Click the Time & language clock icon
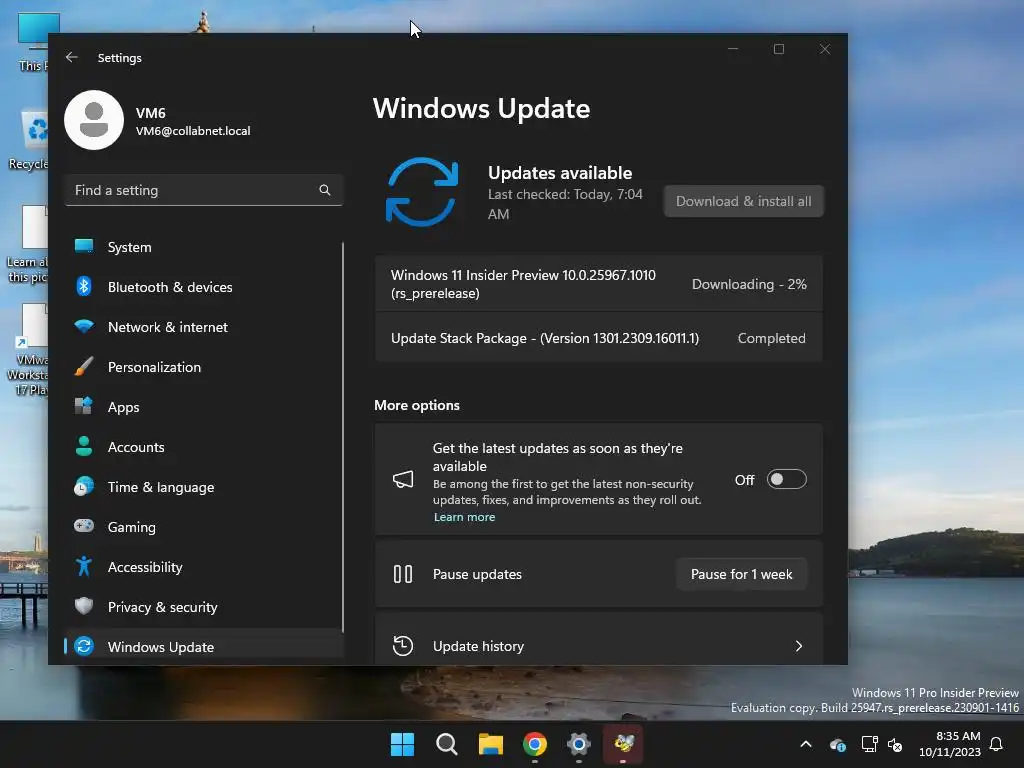1024x768 pixels. [x=84, y=487]
